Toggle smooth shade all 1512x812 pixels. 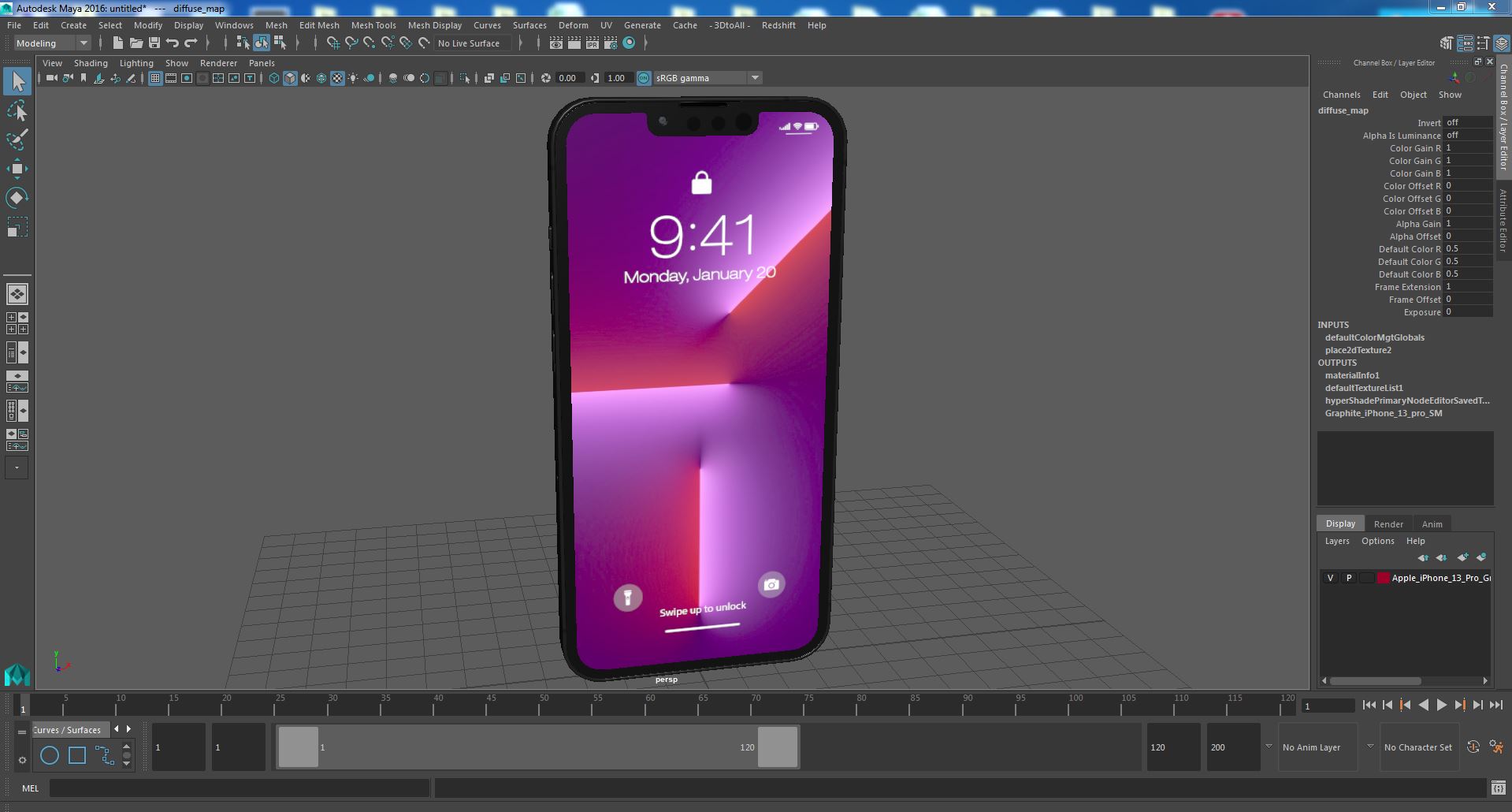(290, 78)
